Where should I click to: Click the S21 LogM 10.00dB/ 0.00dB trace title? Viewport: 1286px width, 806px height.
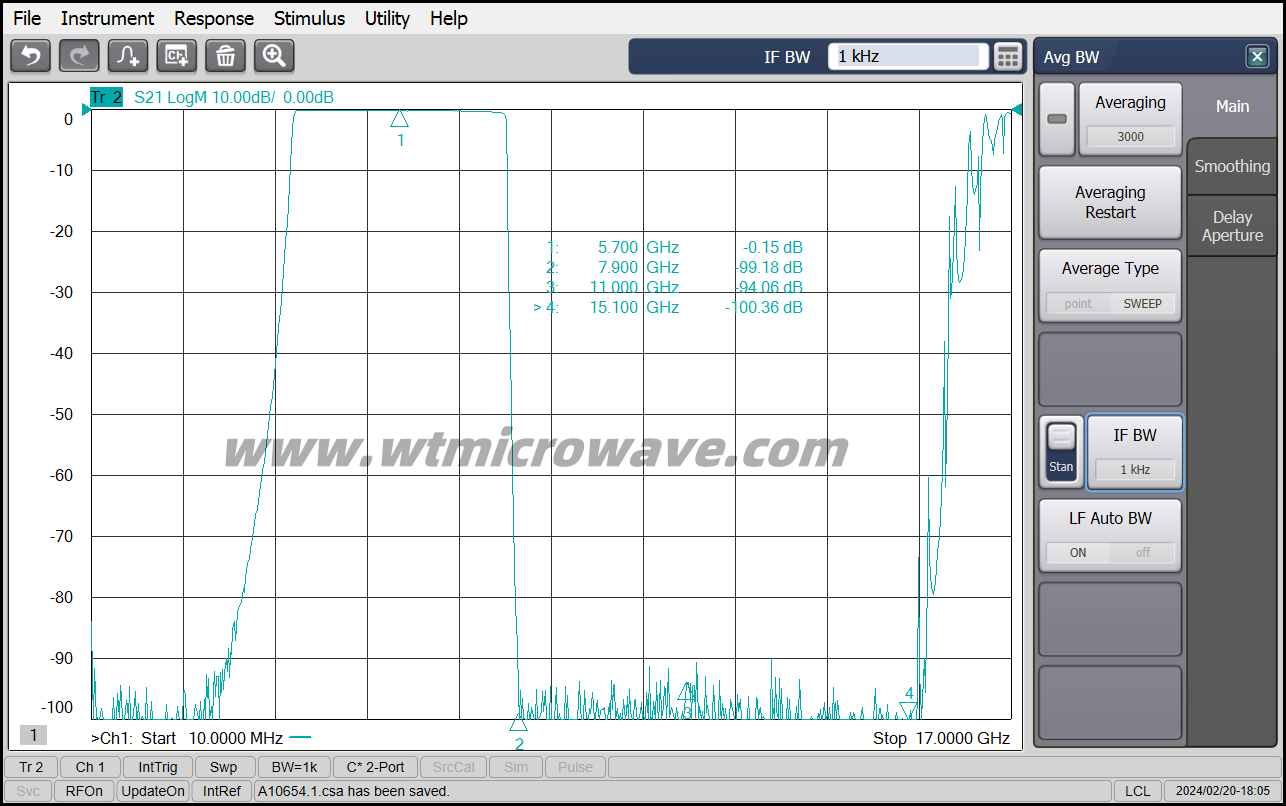point(234,97)
